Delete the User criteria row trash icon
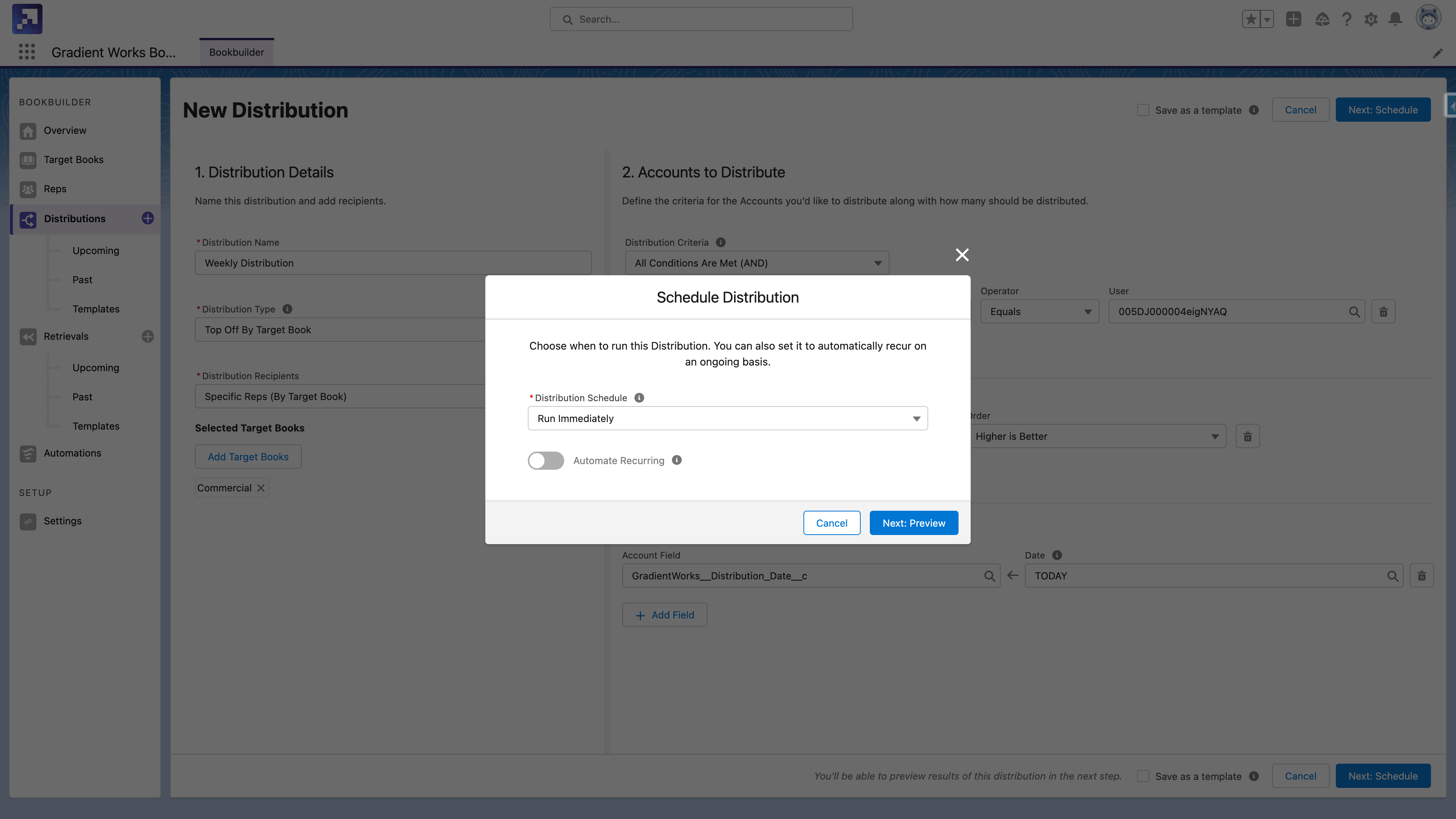This screenshot has width=1456, height=819. [1383, 311]
